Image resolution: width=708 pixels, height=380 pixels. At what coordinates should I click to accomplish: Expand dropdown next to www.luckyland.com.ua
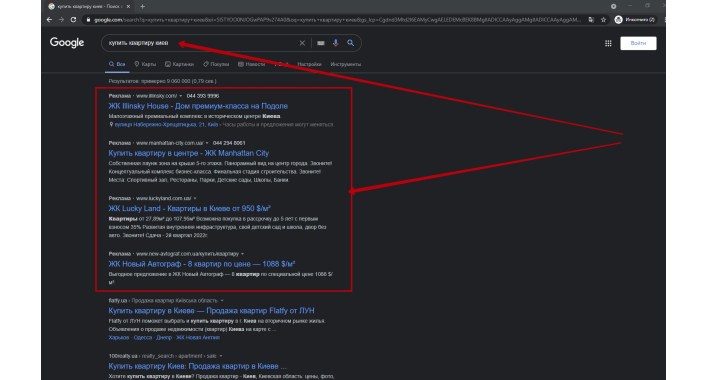(195, 199)
